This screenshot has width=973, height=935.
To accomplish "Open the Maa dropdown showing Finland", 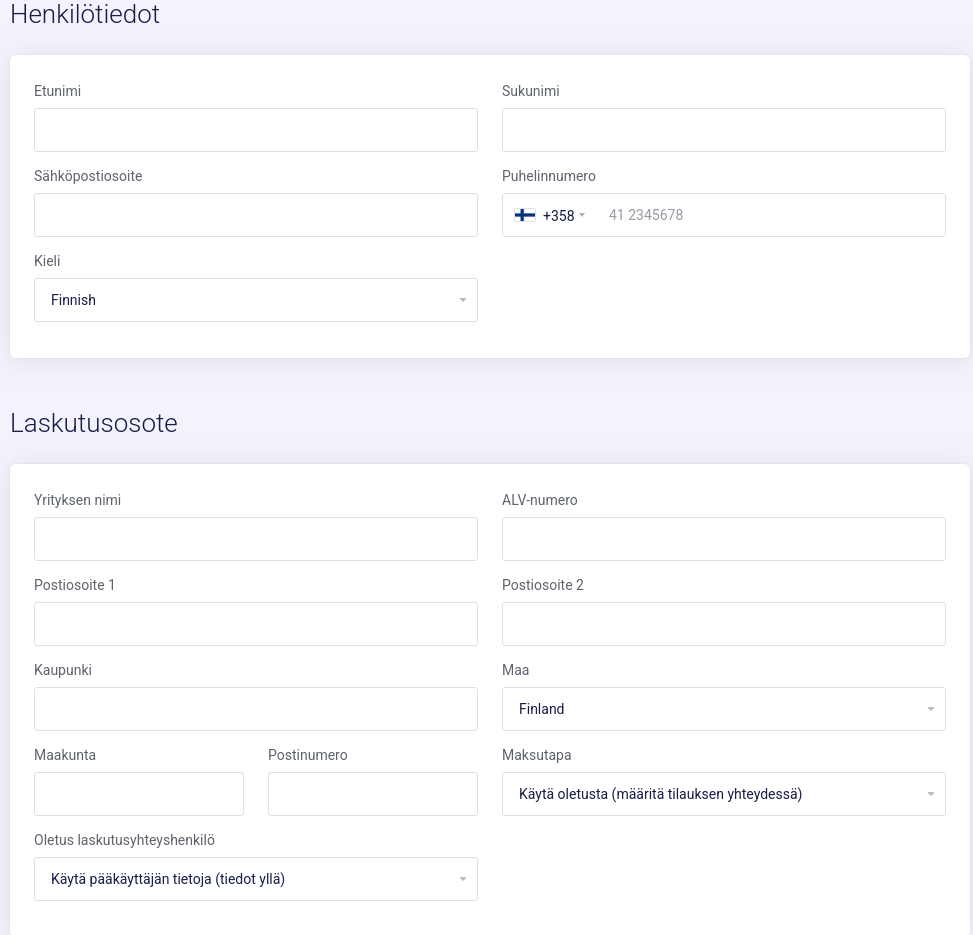I will pyautogui.click(x=724, y=709).
